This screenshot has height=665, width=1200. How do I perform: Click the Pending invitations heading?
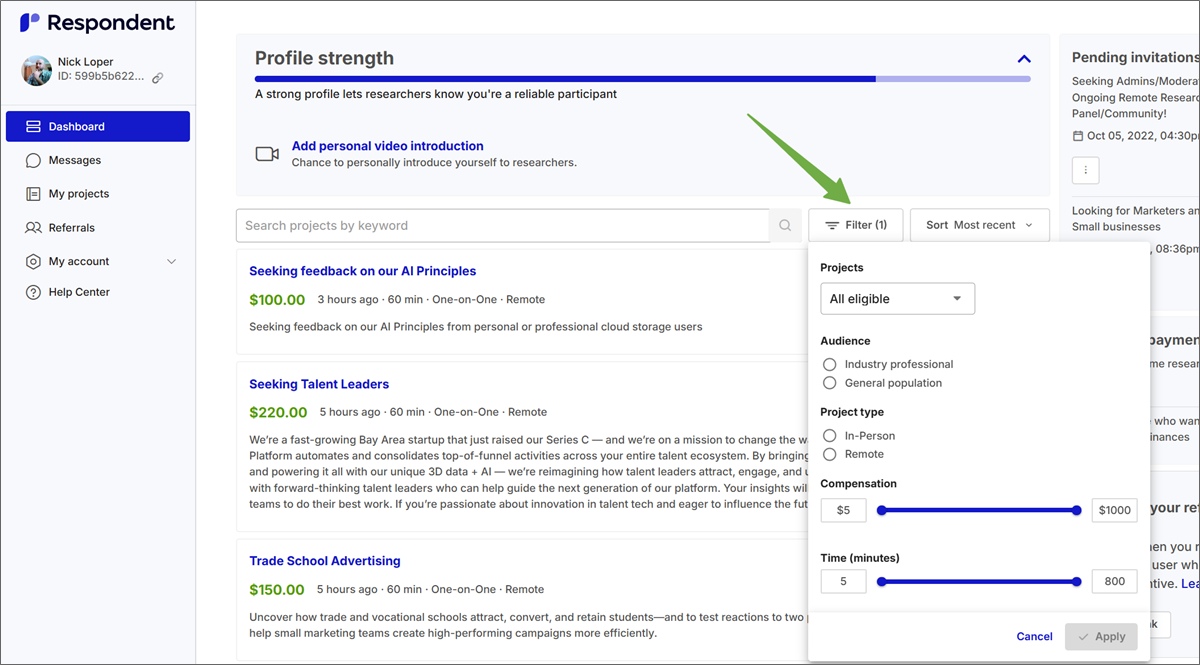[x=1135, y=57]
